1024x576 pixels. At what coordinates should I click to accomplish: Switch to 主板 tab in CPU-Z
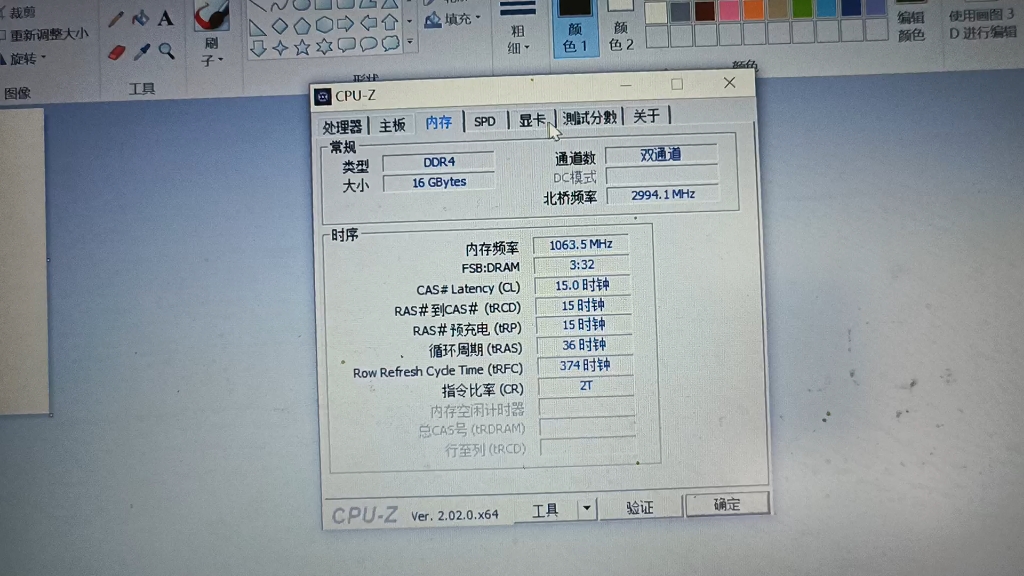coord(392,125)
